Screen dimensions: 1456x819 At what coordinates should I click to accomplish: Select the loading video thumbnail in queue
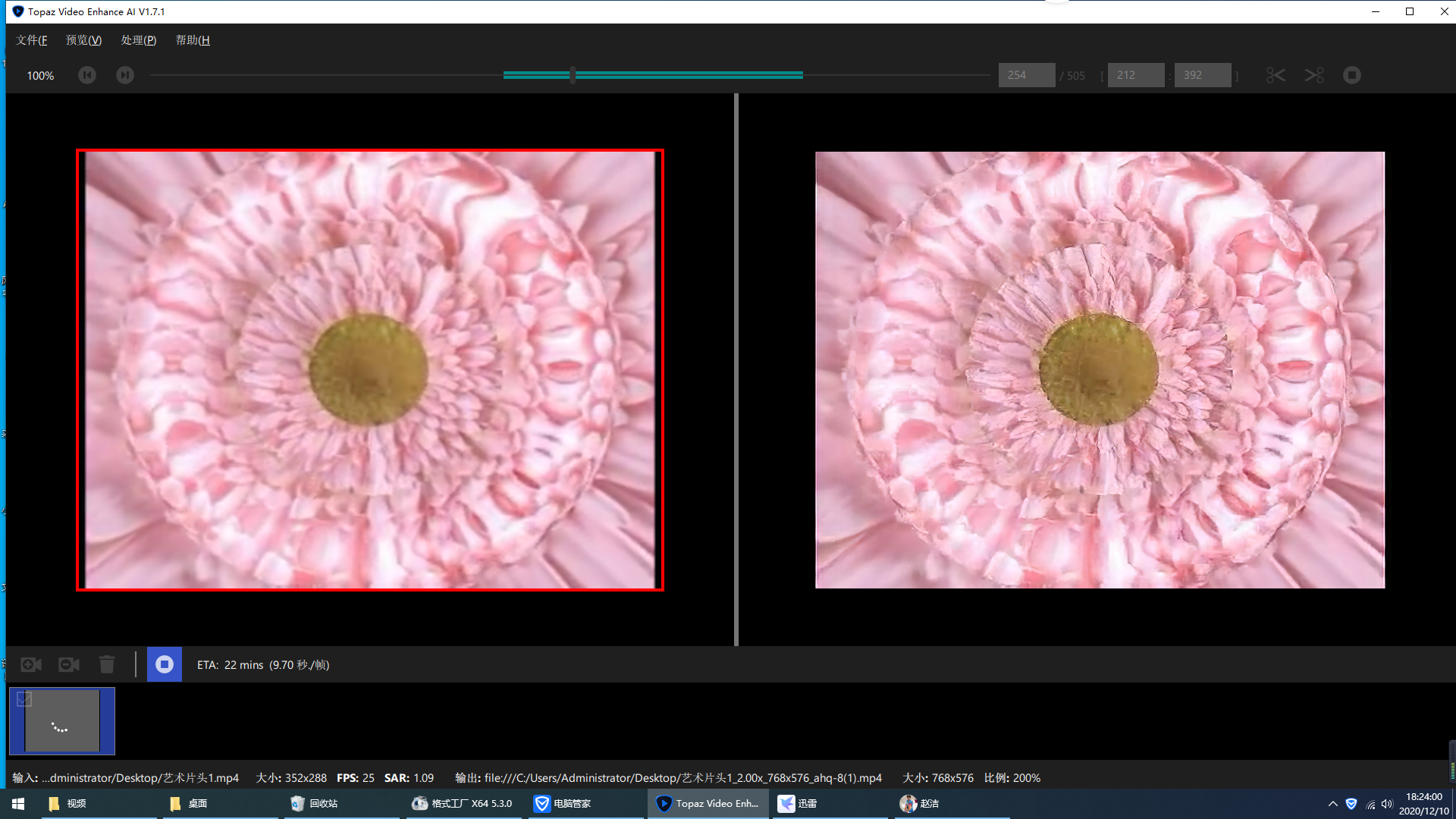point(62,721)
